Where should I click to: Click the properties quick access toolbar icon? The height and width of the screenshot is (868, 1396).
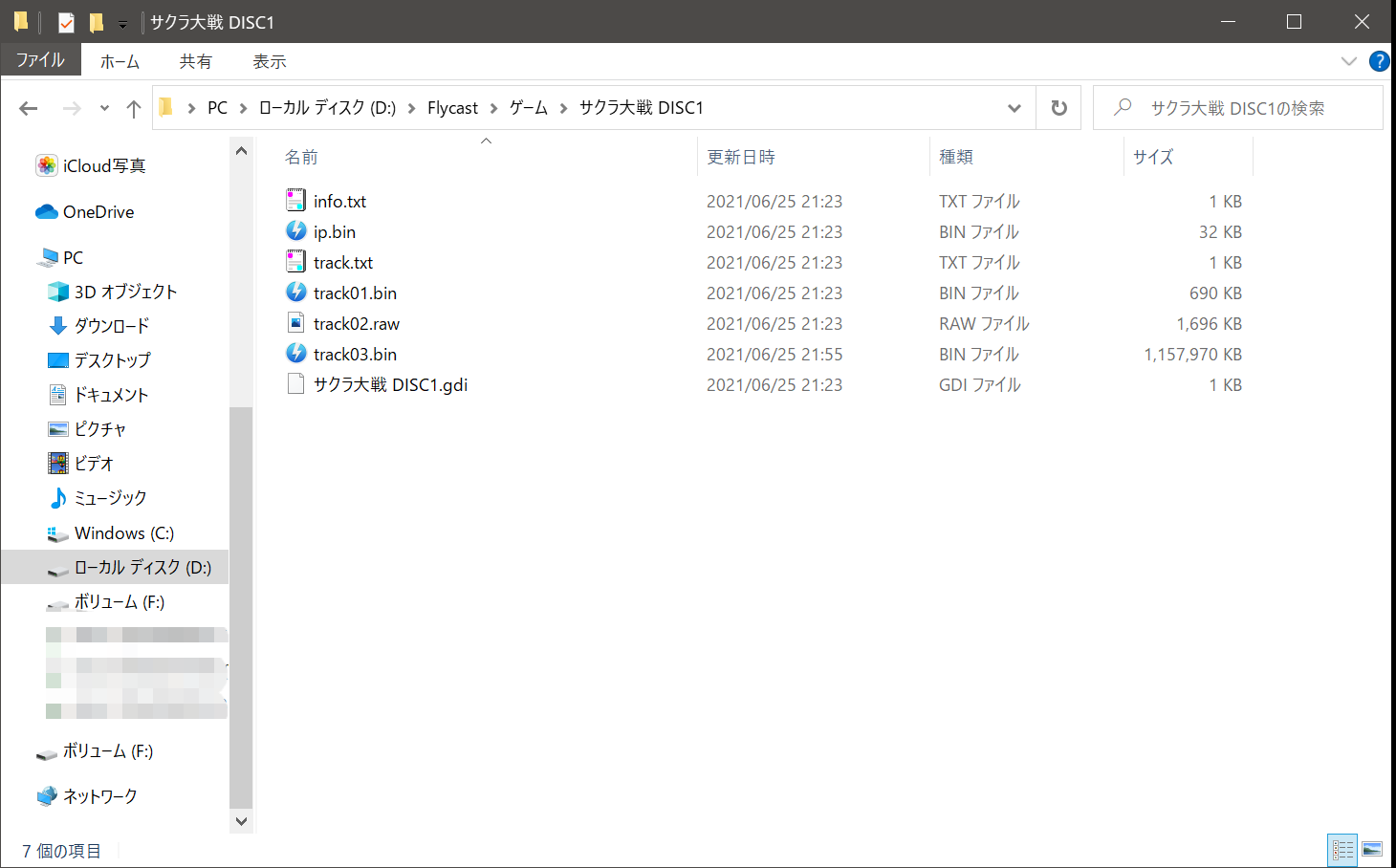66,22
